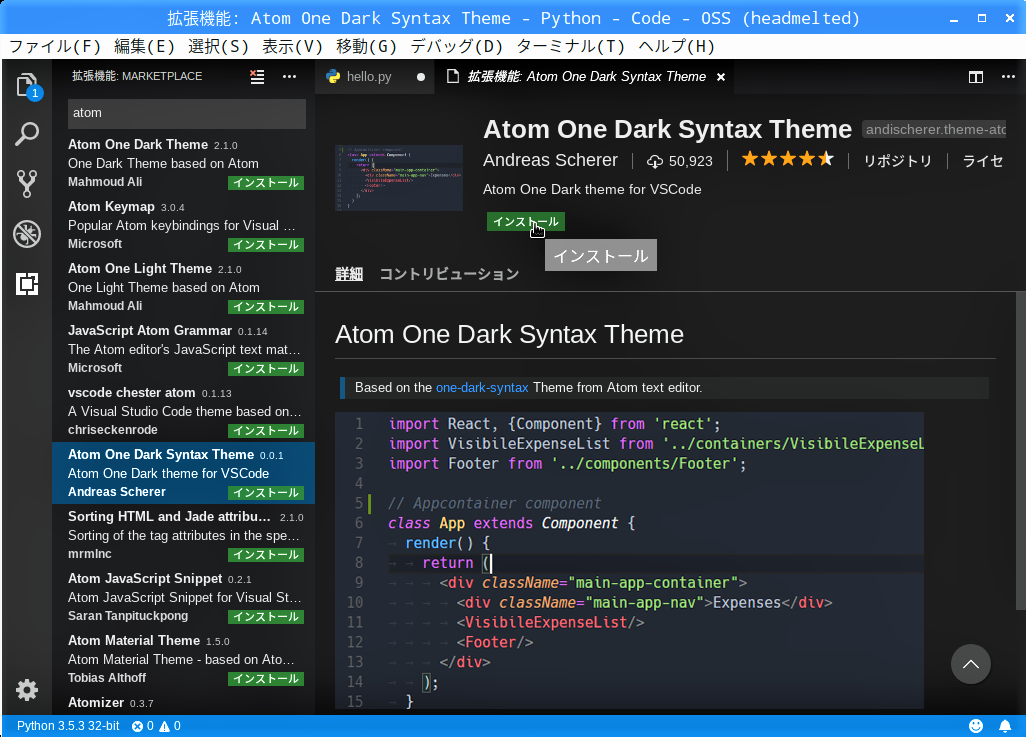Open editor more actions ellipsis
Image resolution: width=1026 pixels, height=737 pixels.
[1008, 77]
